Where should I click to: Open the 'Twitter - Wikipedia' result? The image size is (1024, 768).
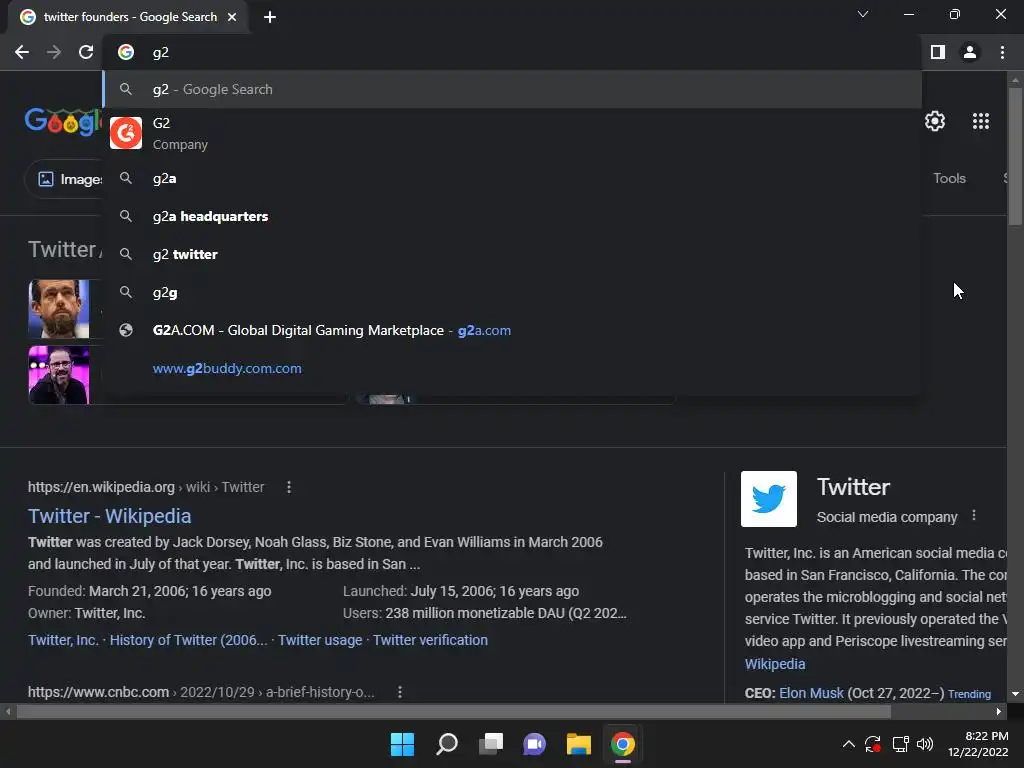(109, 516)
